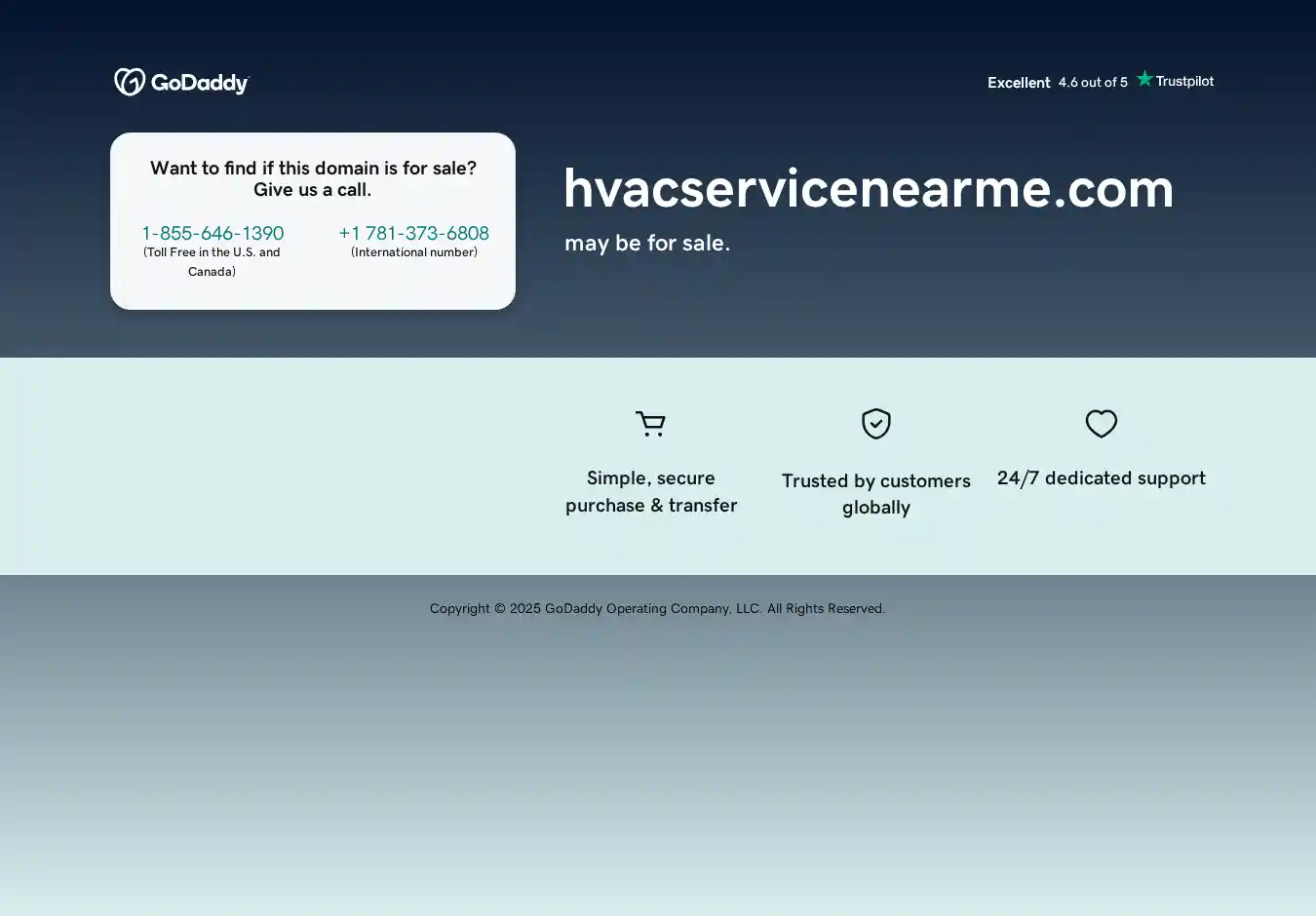Click the shopping cart icon
The image size is (1316, 916).
[x=650, y=424]
